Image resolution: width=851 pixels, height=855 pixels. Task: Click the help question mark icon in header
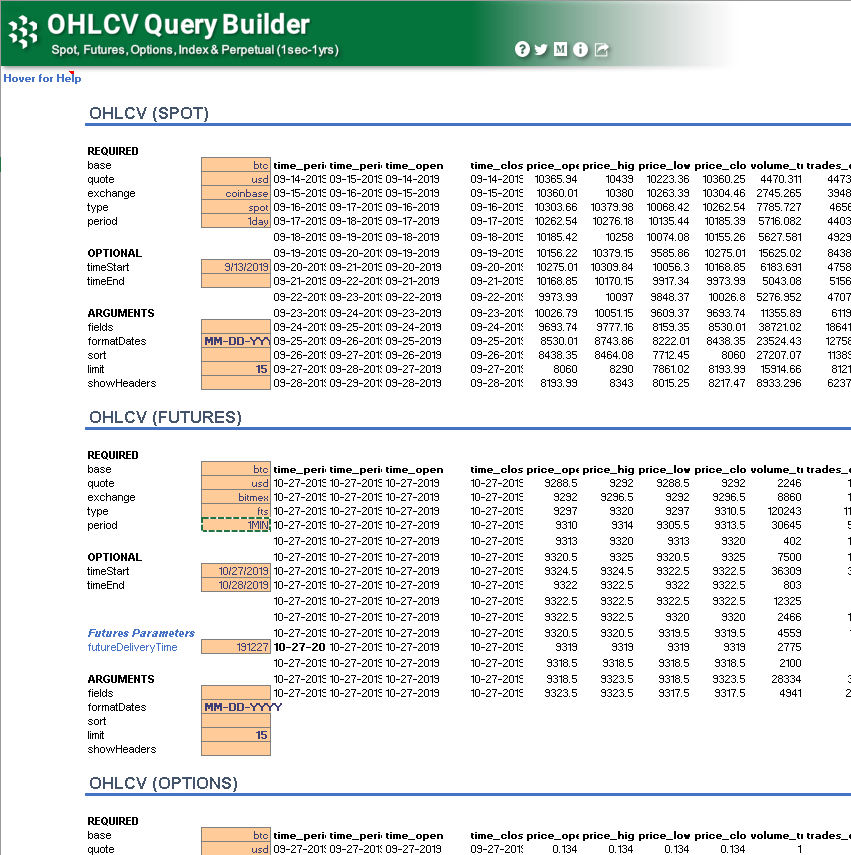522,48
